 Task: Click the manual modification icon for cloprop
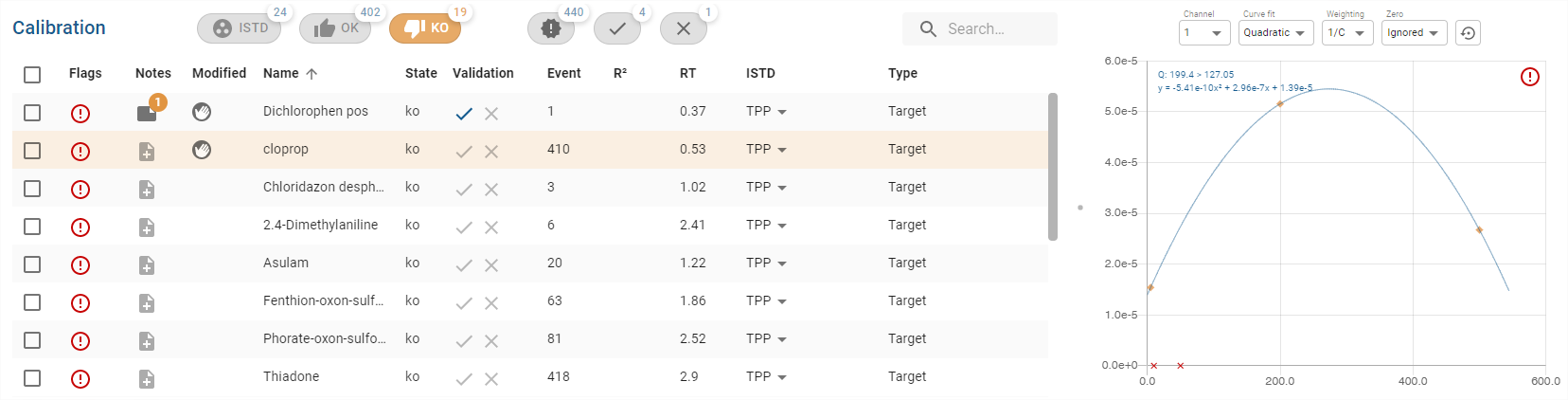[x=202, y=150]
